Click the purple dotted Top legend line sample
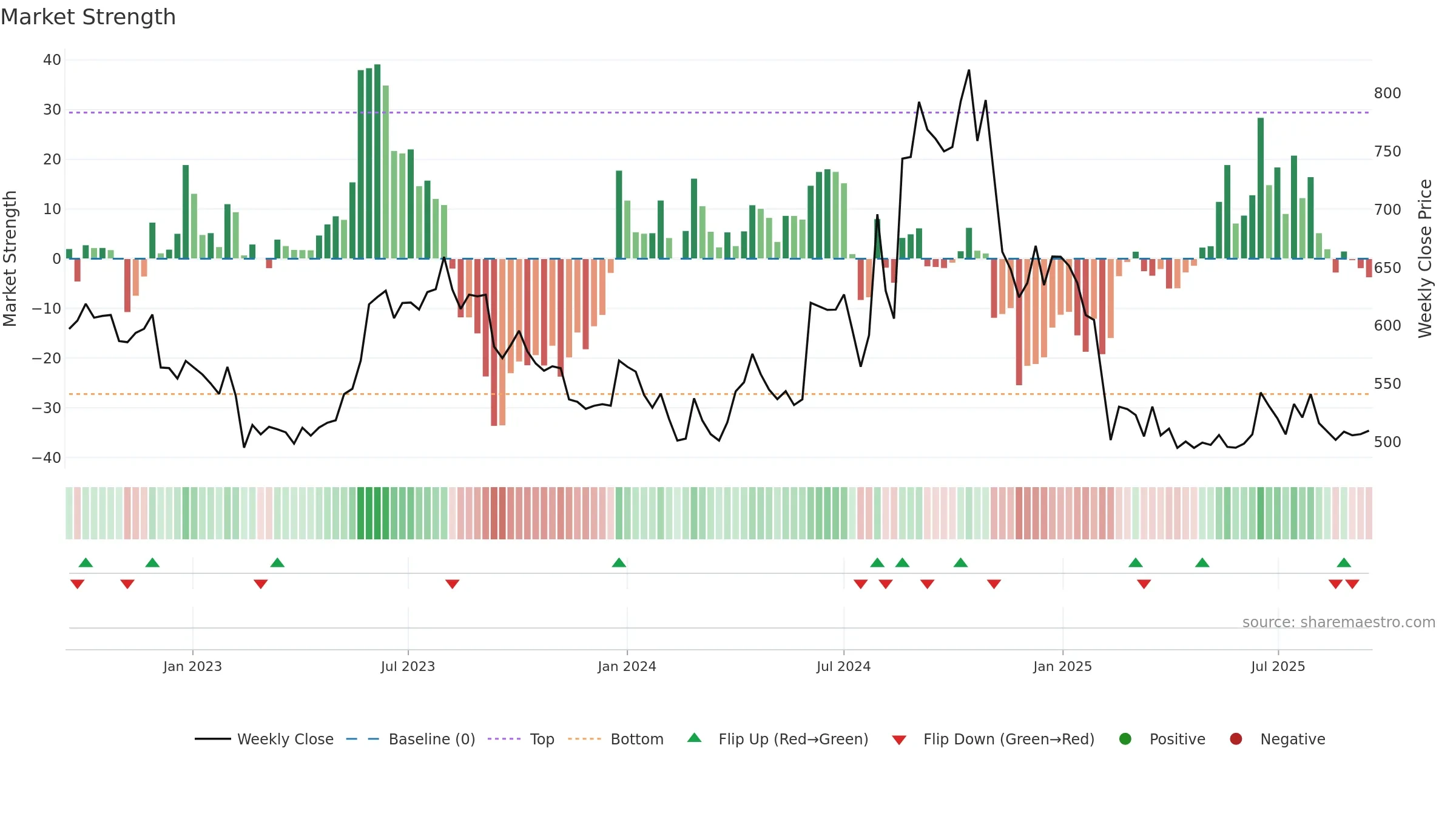The width and height of the screenshot is (1456, 819). point(504,739)
